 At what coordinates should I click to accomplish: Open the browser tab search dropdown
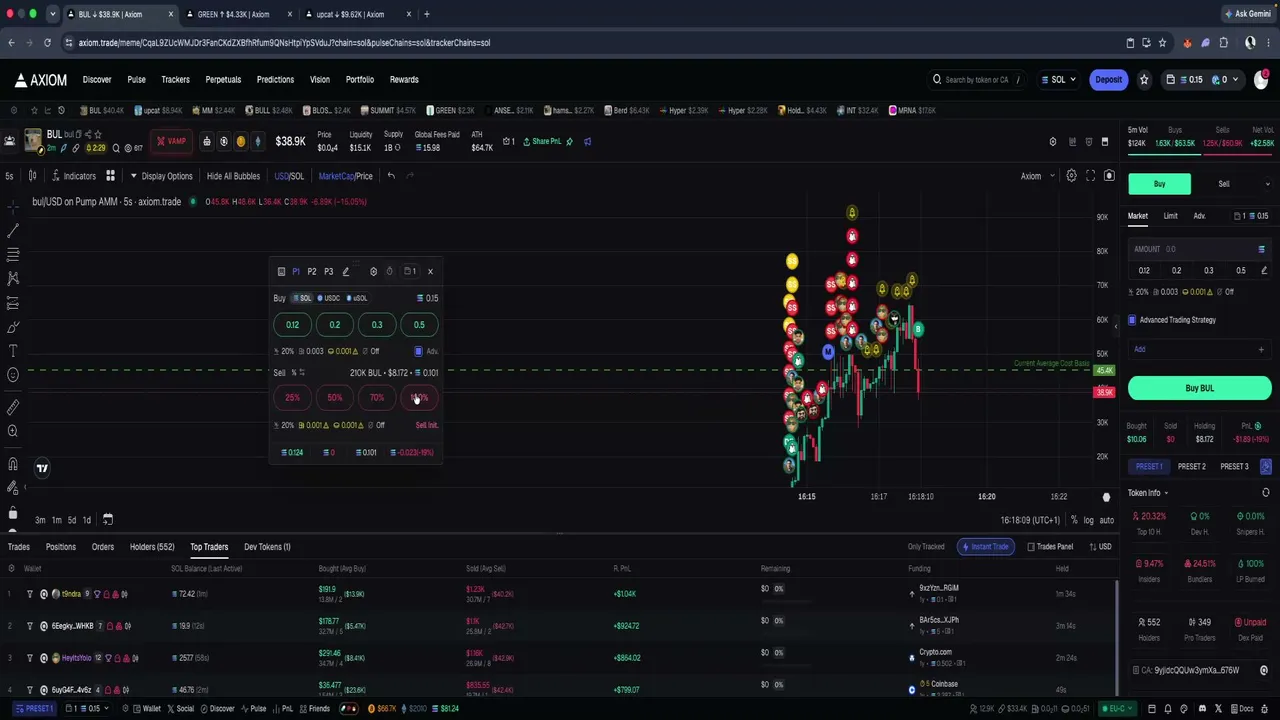tap(52, 14)
